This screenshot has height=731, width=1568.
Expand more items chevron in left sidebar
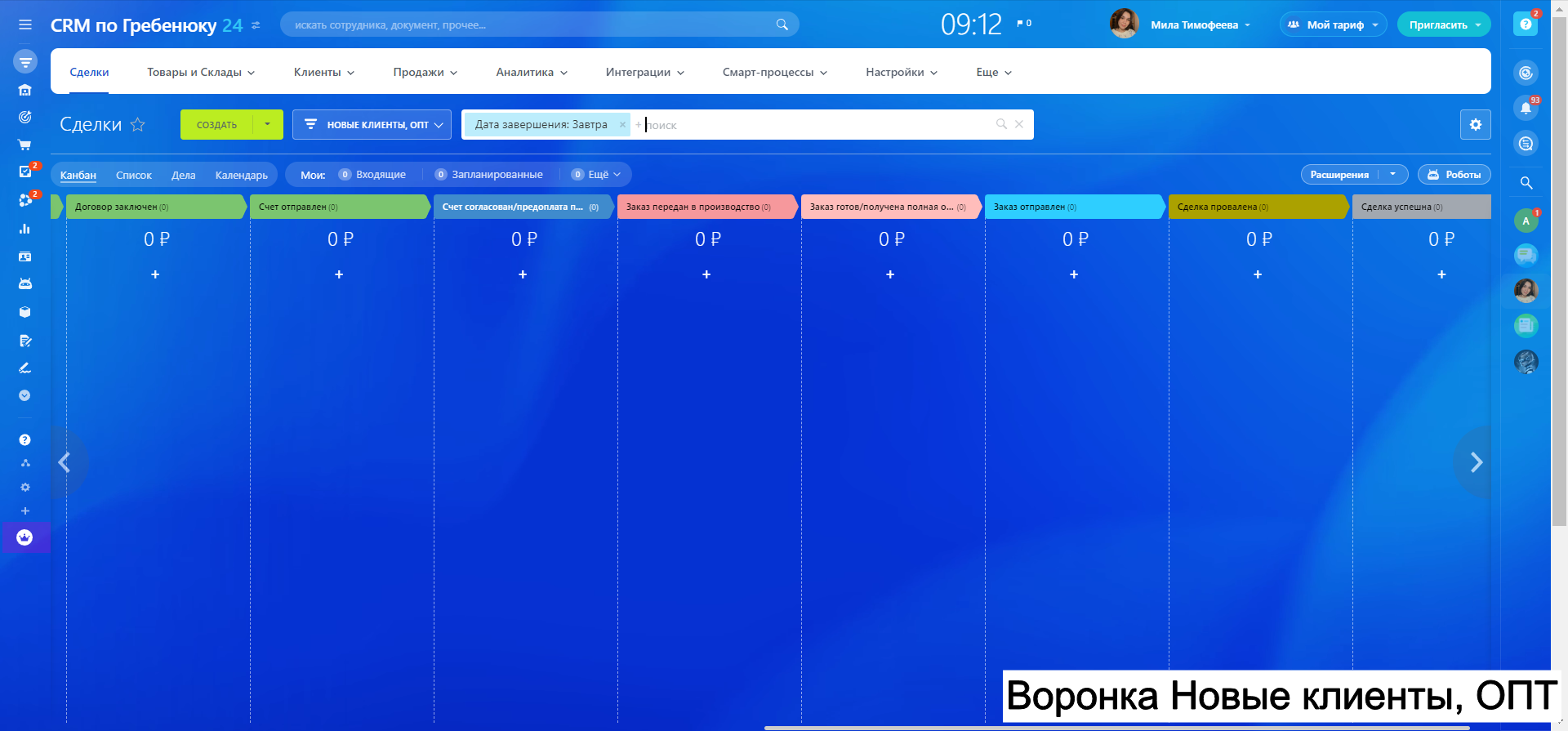pyautogui.click(x=25, y=395)
